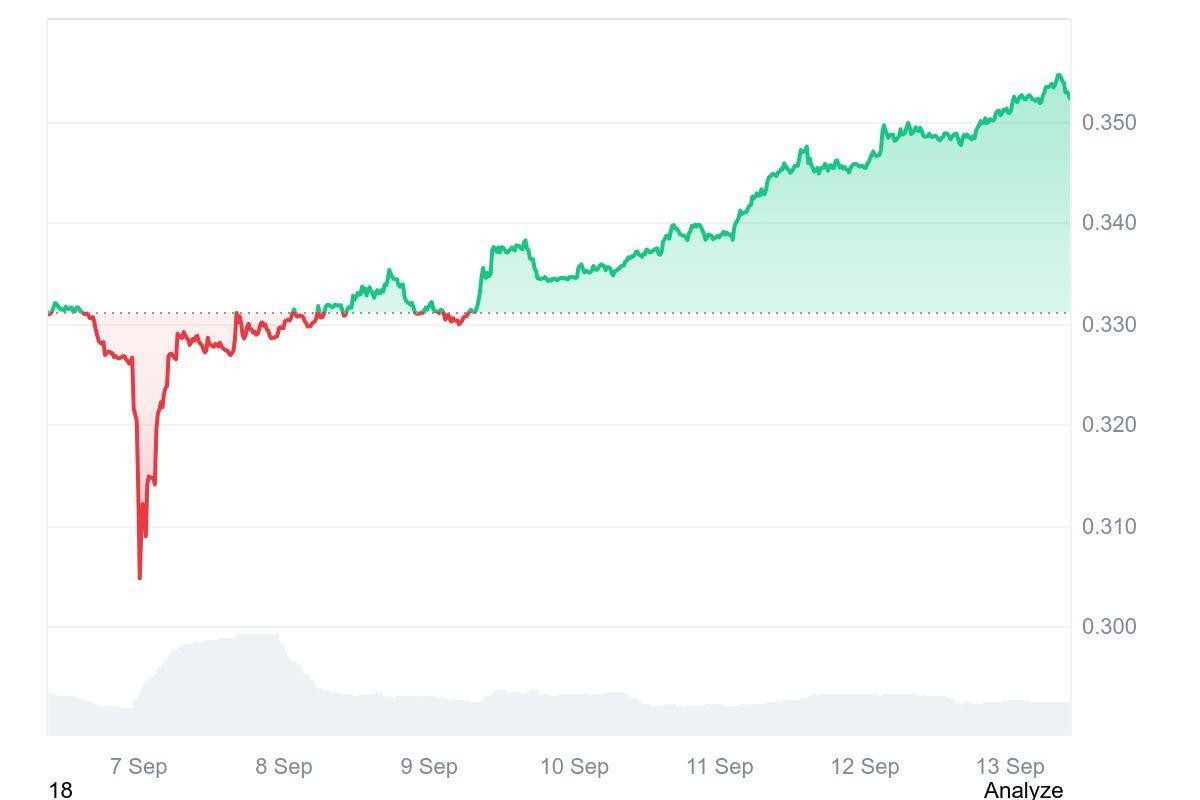
Task: Click the lowest point of the red dip
Action: click(x=139, y=577)
